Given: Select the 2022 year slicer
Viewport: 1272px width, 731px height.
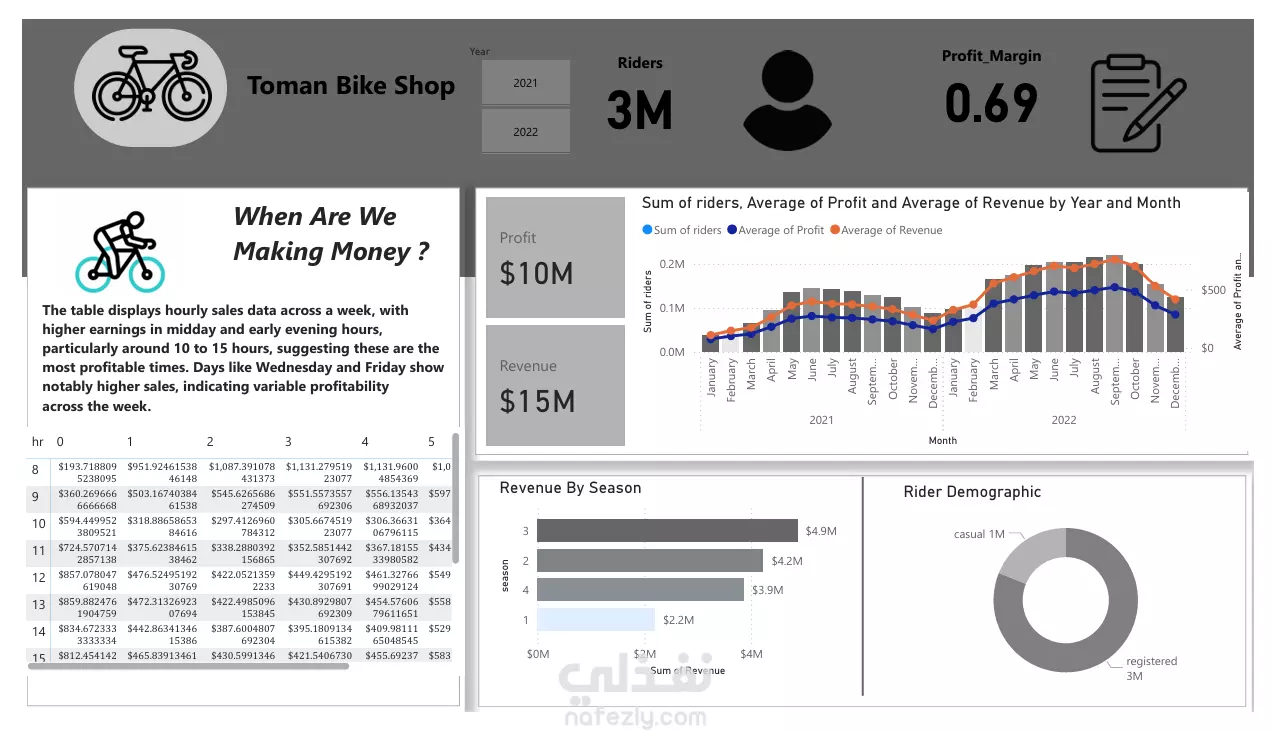Looking at the screenshot, I should (x=526, y=131).
